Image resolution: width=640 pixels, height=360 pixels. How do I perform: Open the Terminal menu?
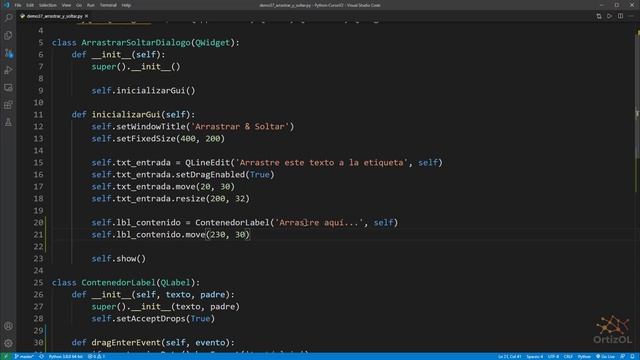(x=108, y=5)
